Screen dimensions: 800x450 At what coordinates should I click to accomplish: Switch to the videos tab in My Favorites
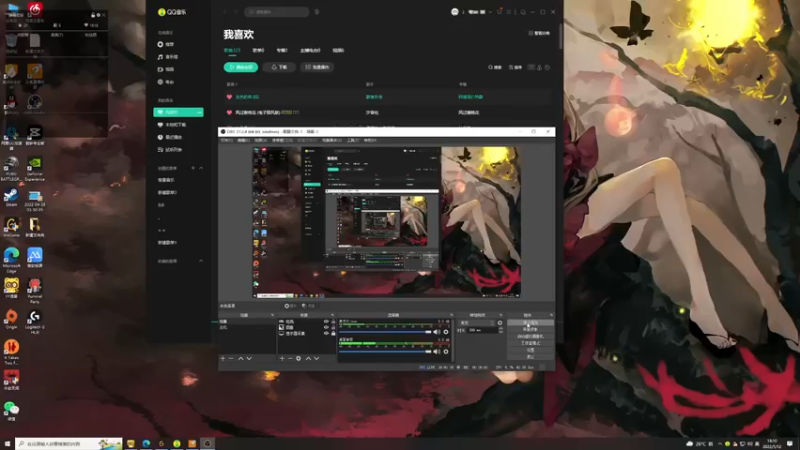pos(338,51)
